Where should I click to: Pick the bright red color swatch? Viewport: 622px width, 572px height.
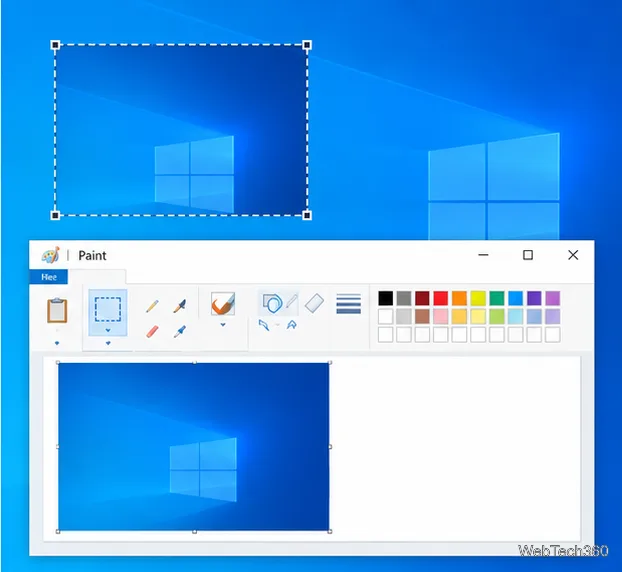(x=441, y=298)
